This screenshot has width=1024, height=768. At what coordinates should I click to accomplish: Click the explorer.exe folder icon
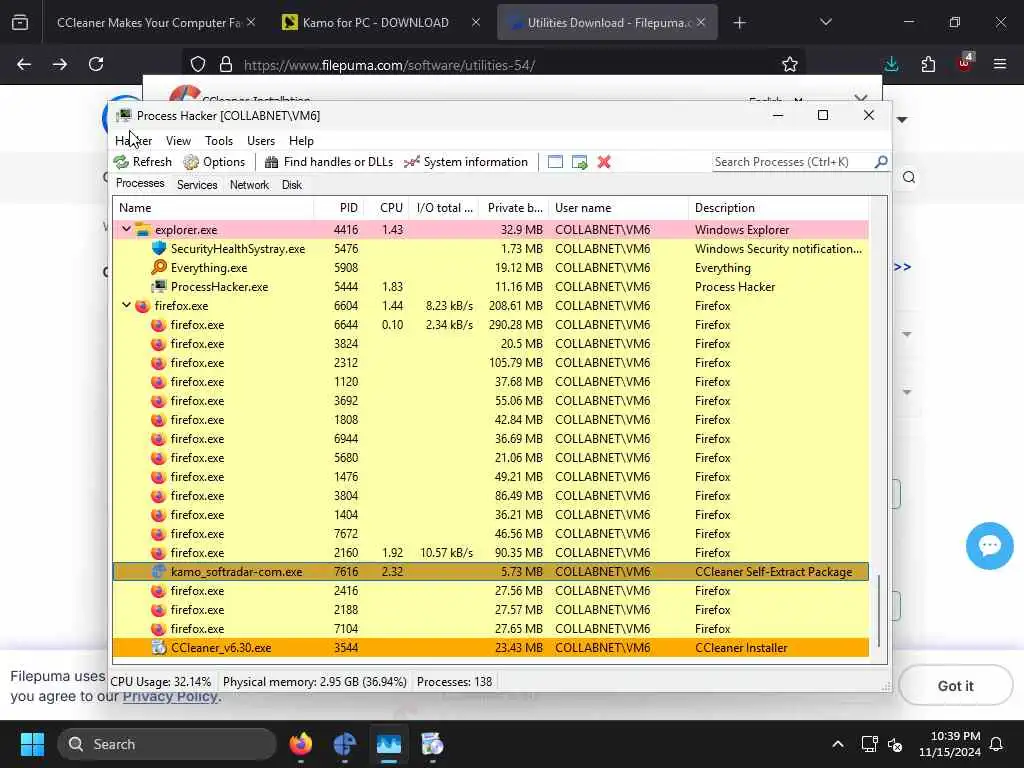(x=143, y=230)
